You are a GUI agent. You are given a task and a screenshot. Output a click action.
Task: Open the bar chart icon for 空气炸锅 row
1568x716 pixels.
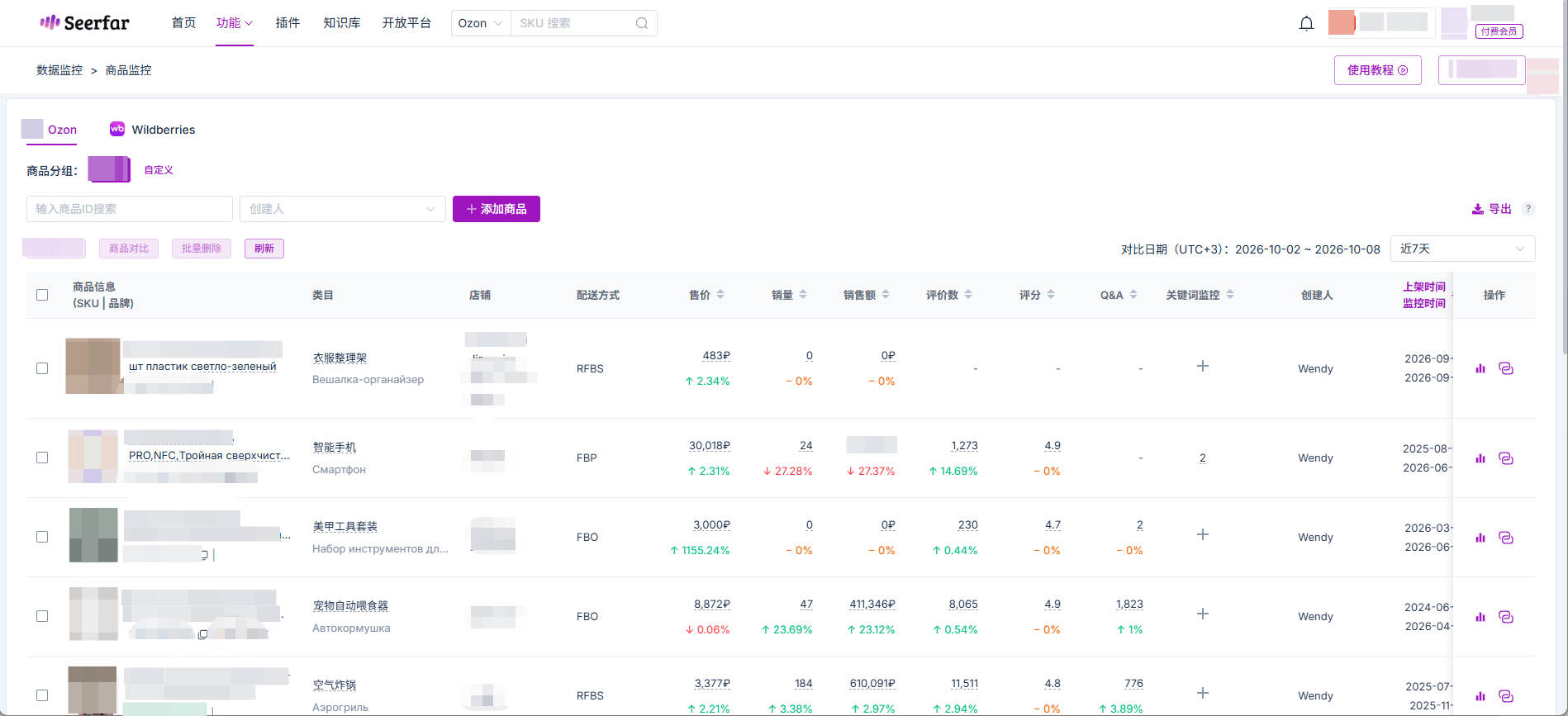[x=1480, y=696]
